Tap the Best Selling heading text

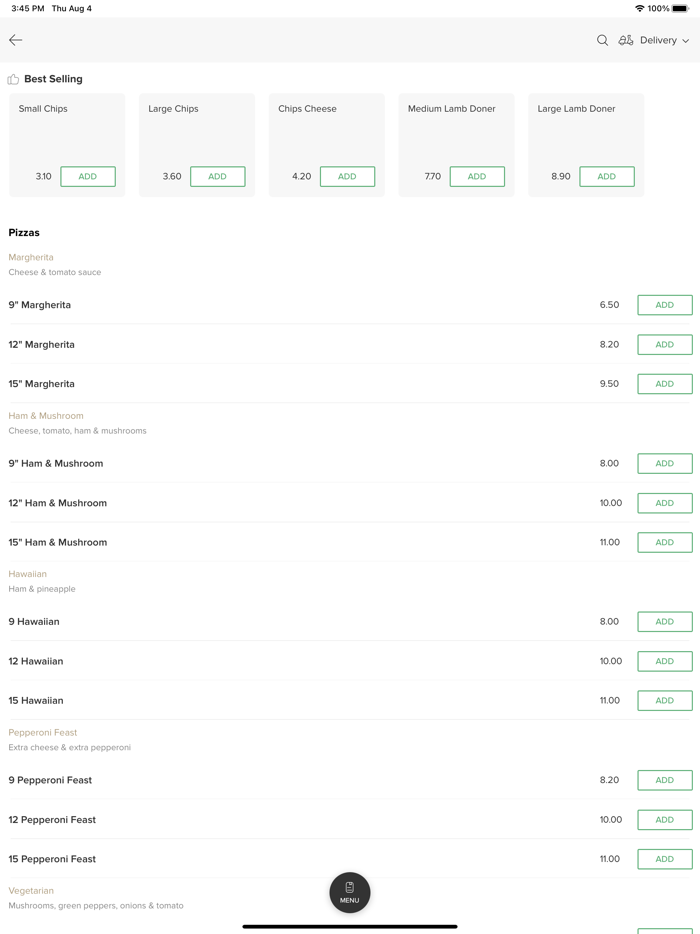(54, 79)
